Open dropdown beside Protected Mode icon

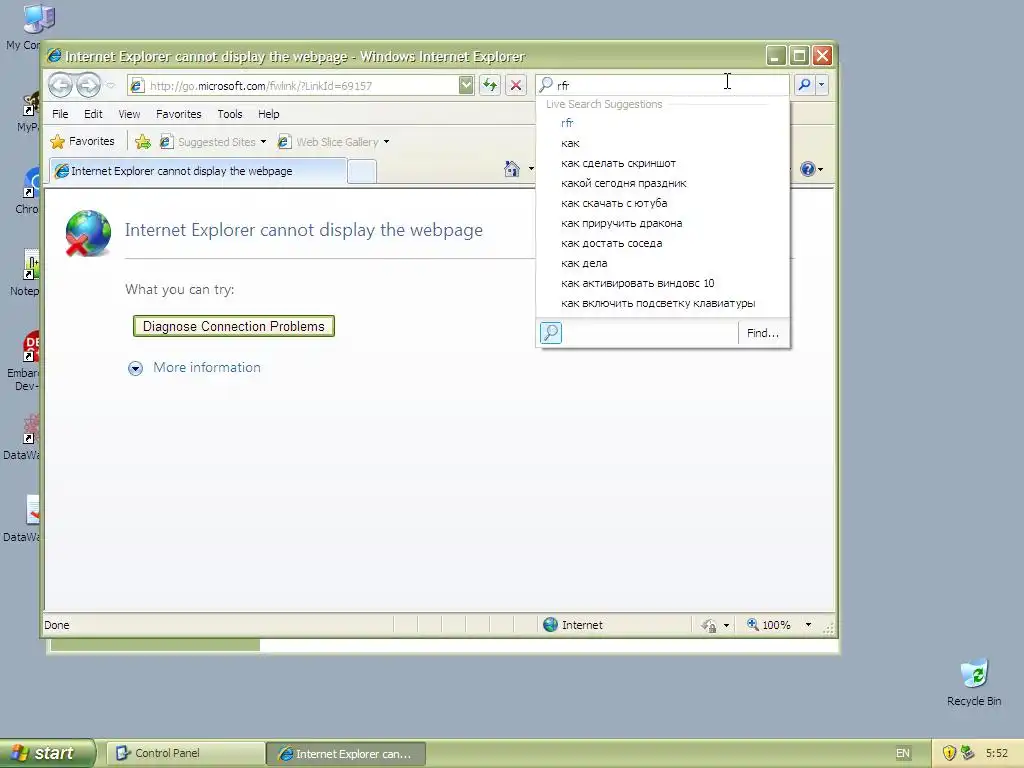click(x=726, y=626)
